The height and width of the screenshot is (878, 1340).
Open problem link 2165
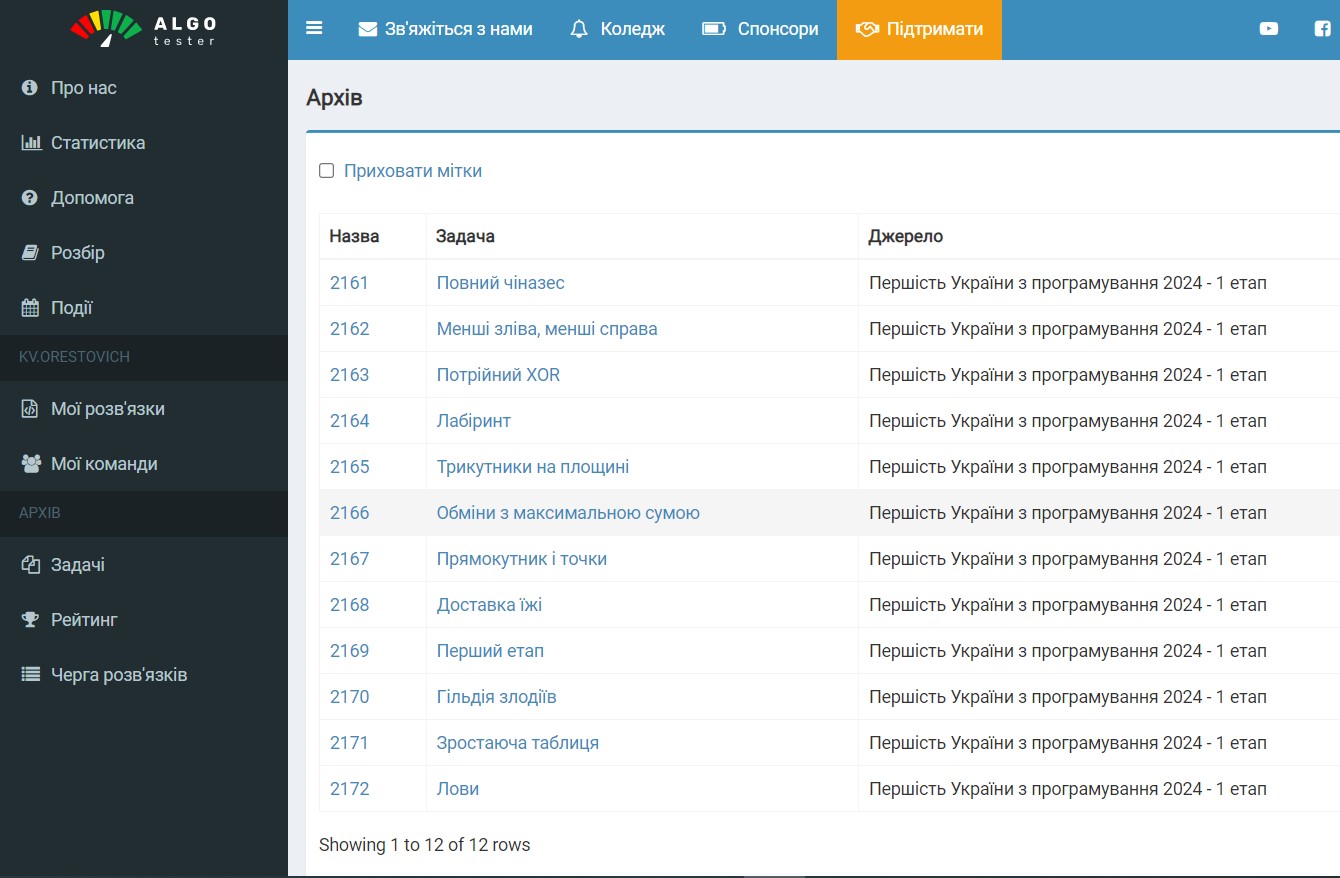[349, 467]
